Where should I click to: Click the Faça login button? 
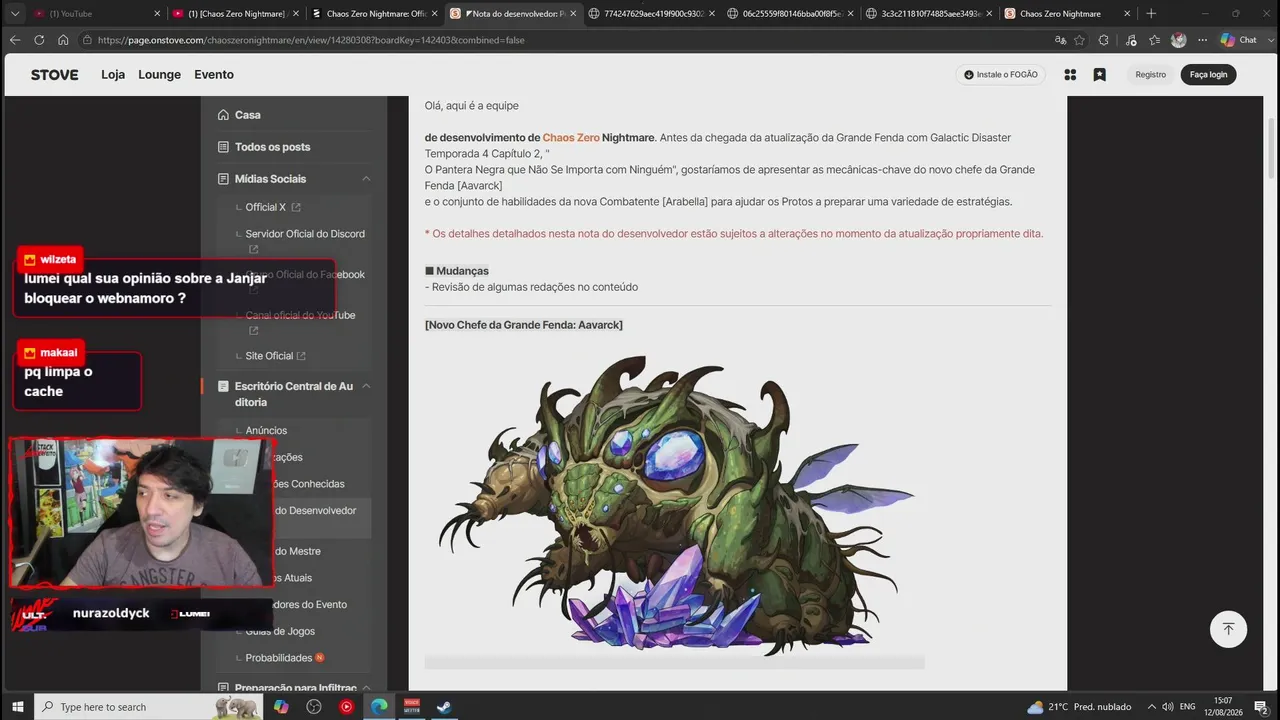[1208, 75]
